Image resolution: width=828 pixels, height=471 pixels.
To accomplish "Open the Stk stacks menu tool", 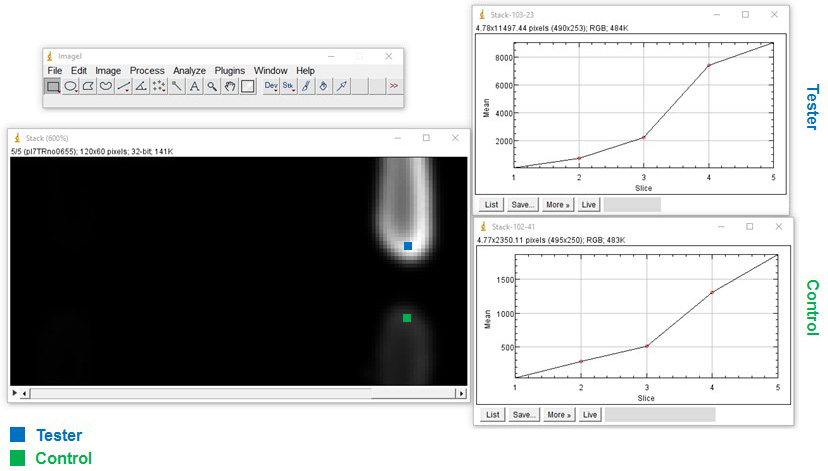I will 288,86.
